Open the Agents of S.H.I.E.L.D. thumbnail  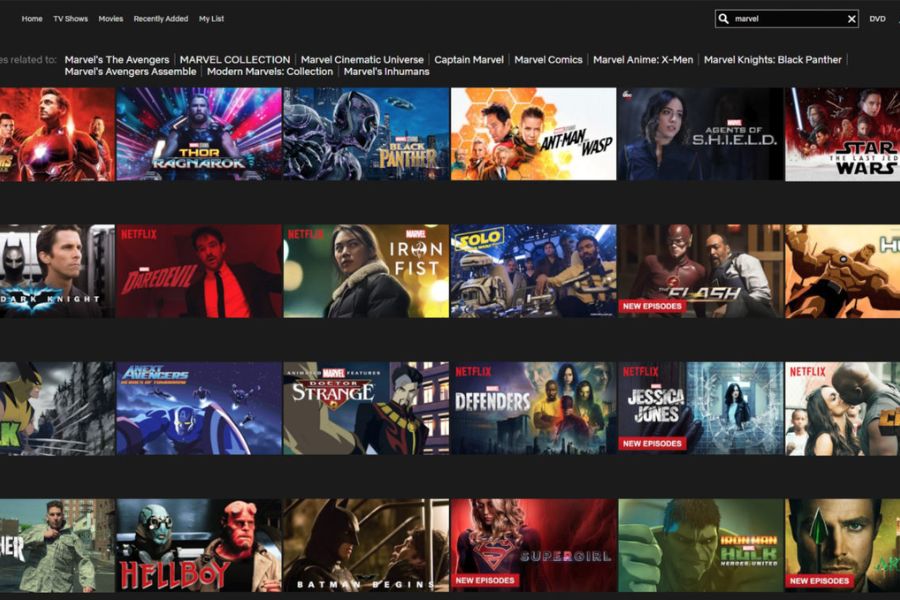[x=701, y=134]
